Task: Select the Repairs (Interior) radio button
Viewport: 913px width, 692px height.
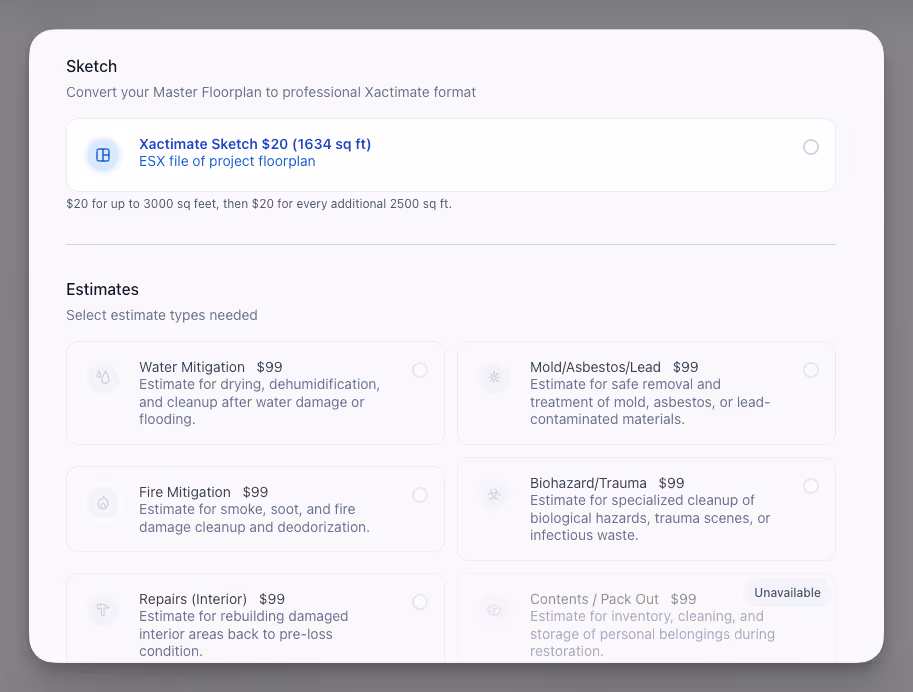Action: coord(420,602)
